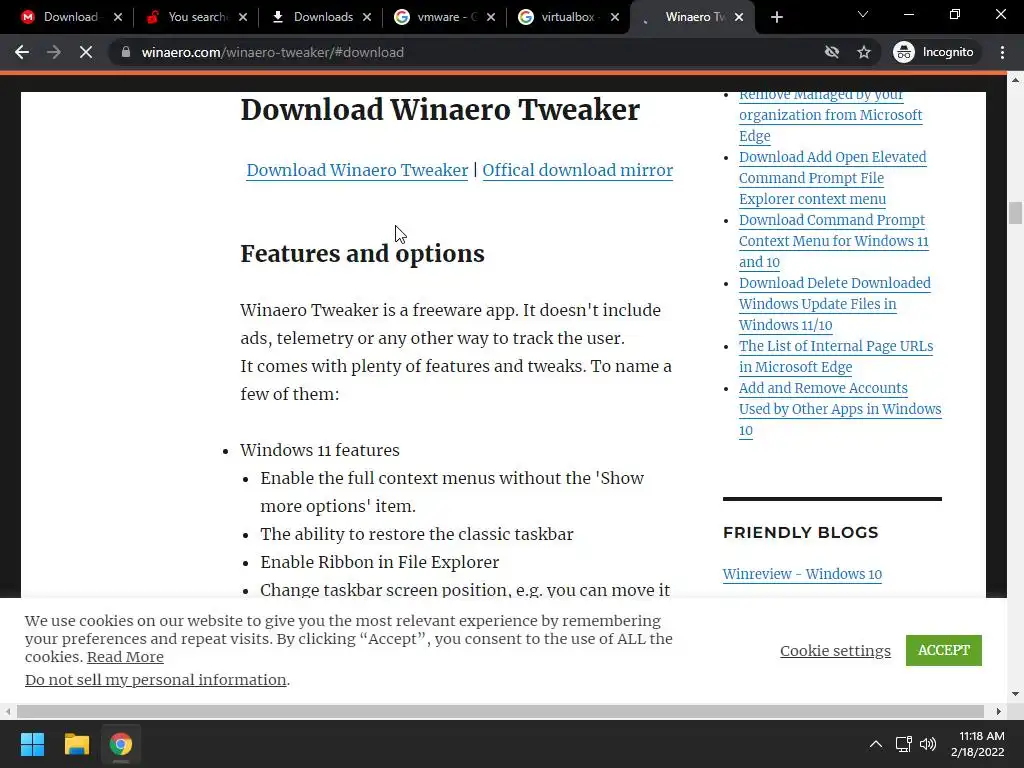Click 'Enable Ribbon in File Explorer' text
The image size is (1024, 768).
pos(379,562)
